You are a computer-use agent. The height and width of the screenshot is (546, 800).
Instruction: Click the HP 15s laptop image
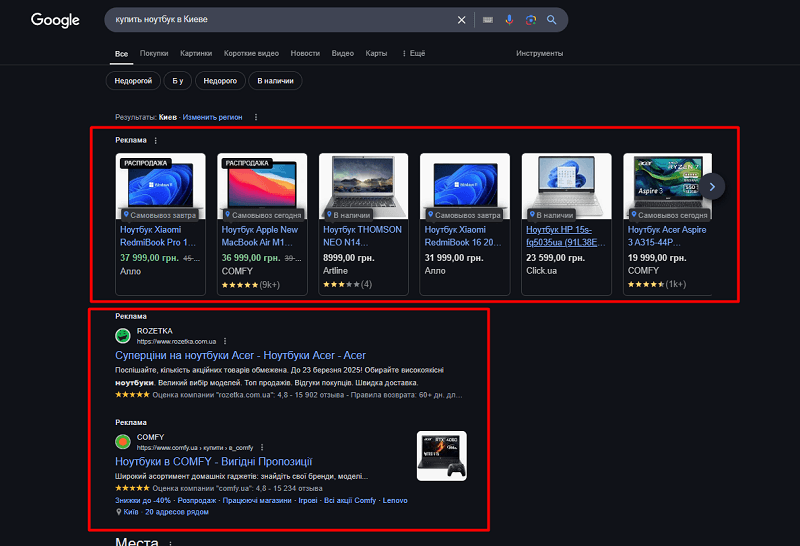(566, 186)
